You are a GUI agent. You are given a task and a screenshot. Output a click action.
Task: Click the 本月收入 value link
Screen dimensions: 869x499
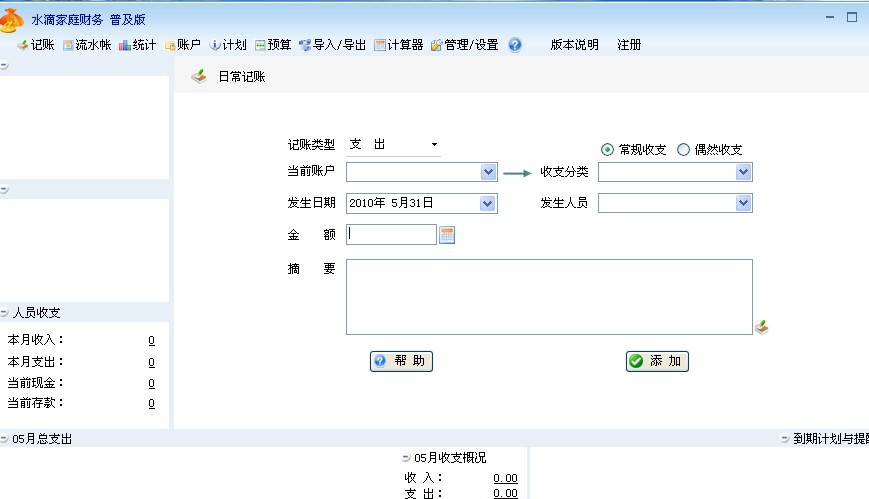click(151, 340)
